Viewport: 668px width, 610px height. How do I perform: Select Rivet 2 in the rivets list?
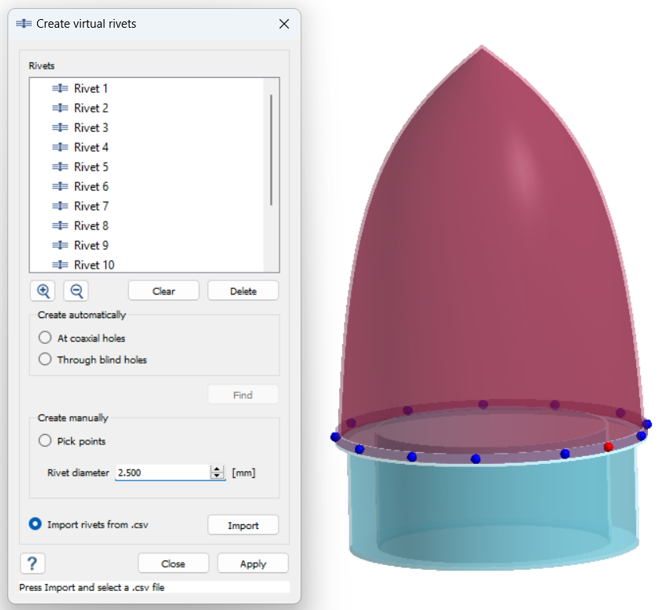pyautogui.click(x=91, y=108)
